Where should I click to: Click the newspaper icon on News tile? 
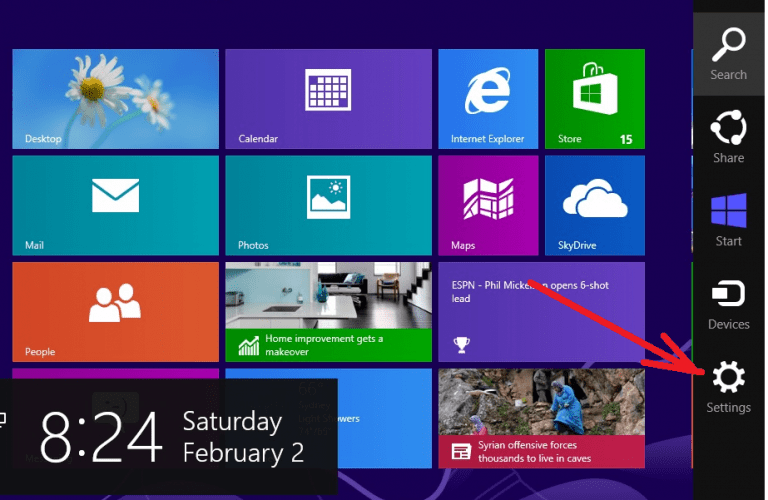[x=461, y=452]
